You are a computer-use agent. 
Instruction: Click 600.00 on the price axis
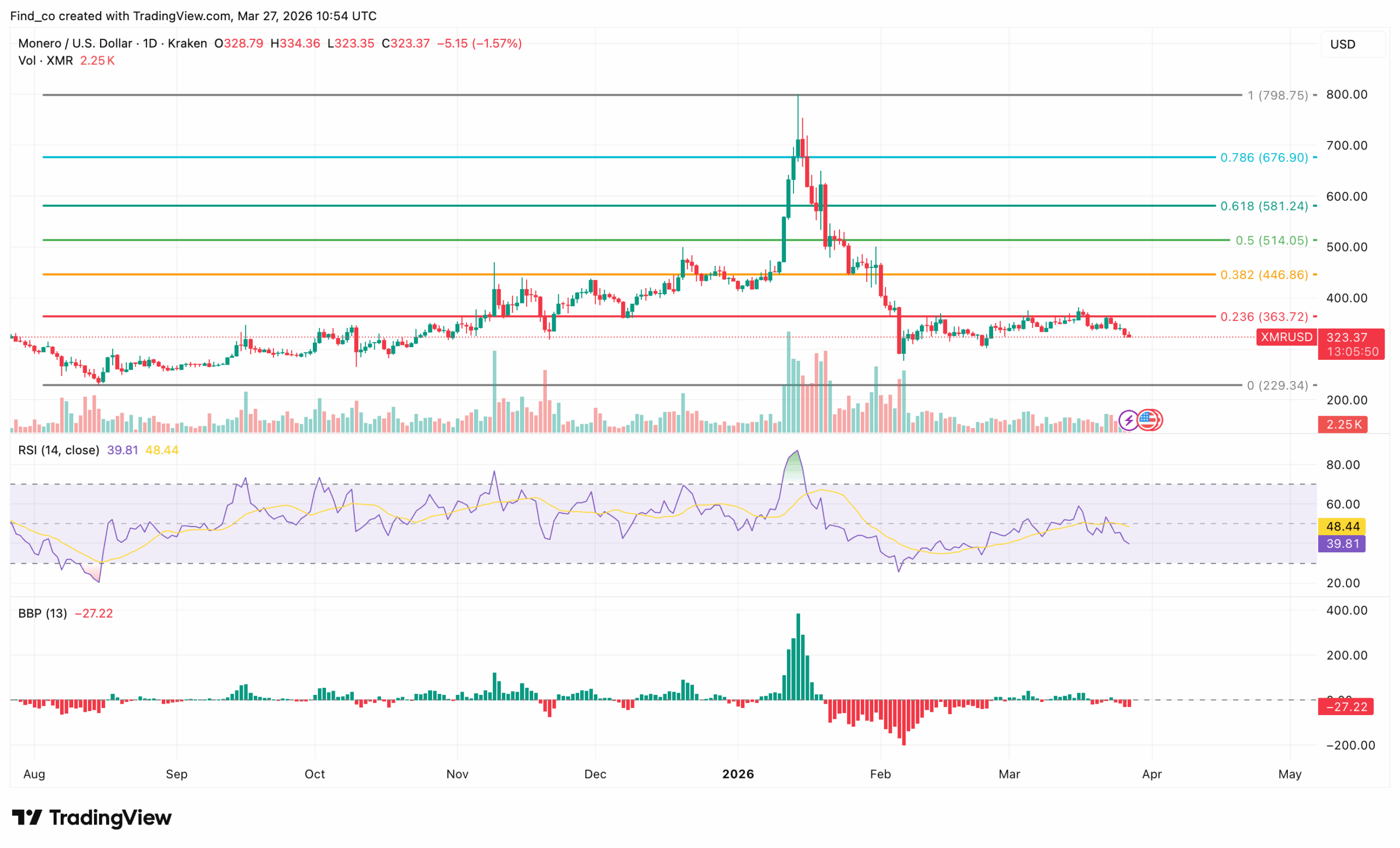[x=1346, y=196]
